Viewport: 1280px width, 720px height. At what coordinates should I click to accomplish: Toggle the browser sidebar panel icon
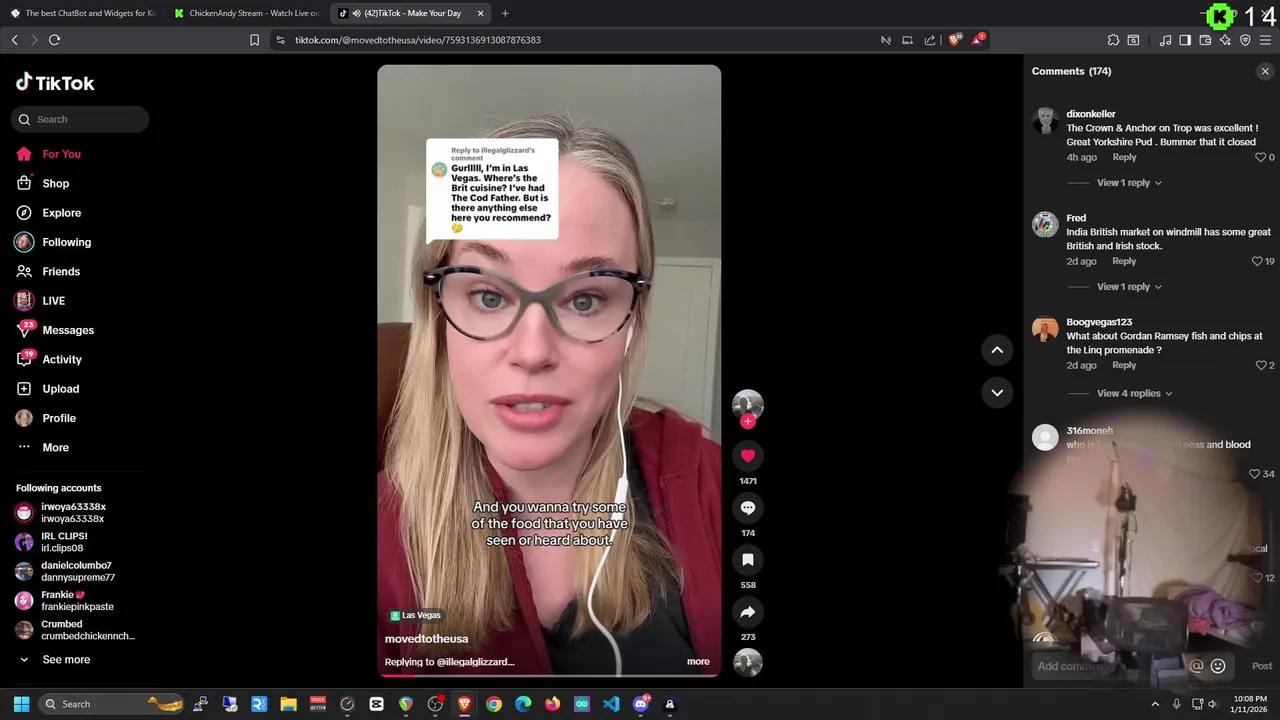tap(1185, 40)
